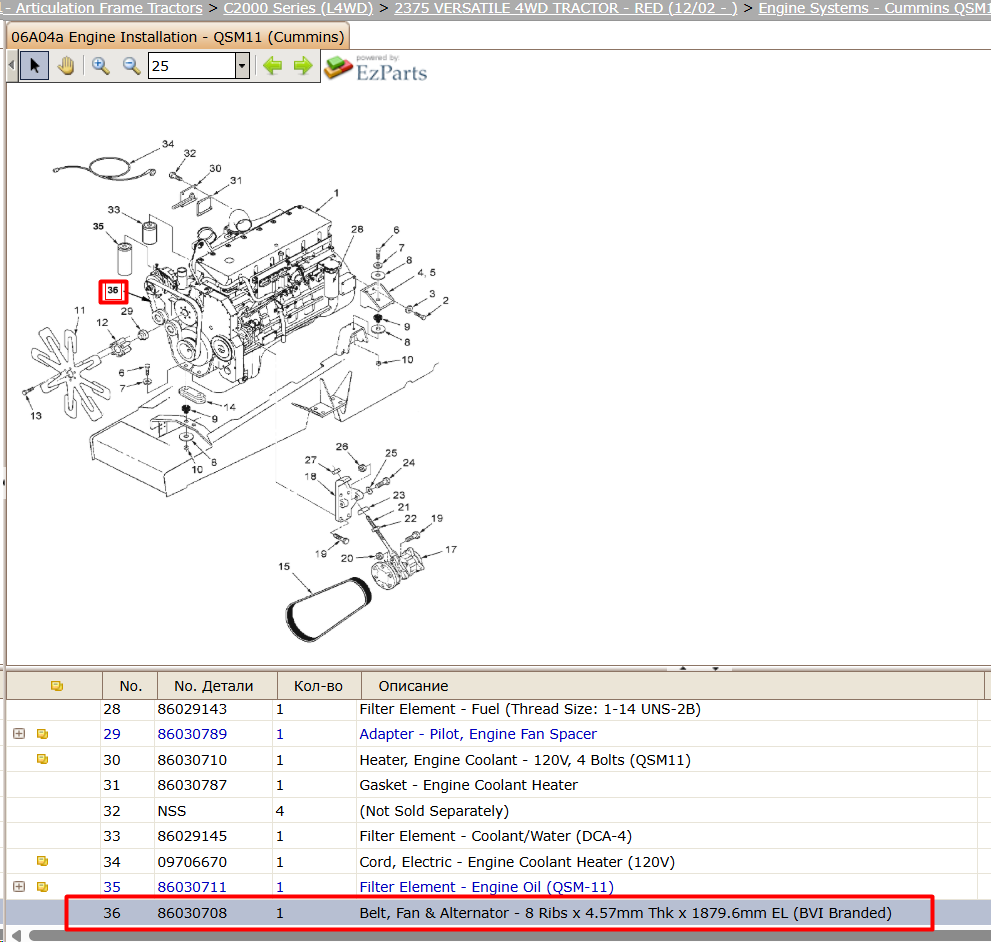Select the arrow pointer tool
This screenshot has width=991, height=942.
[x=34, y=66]
